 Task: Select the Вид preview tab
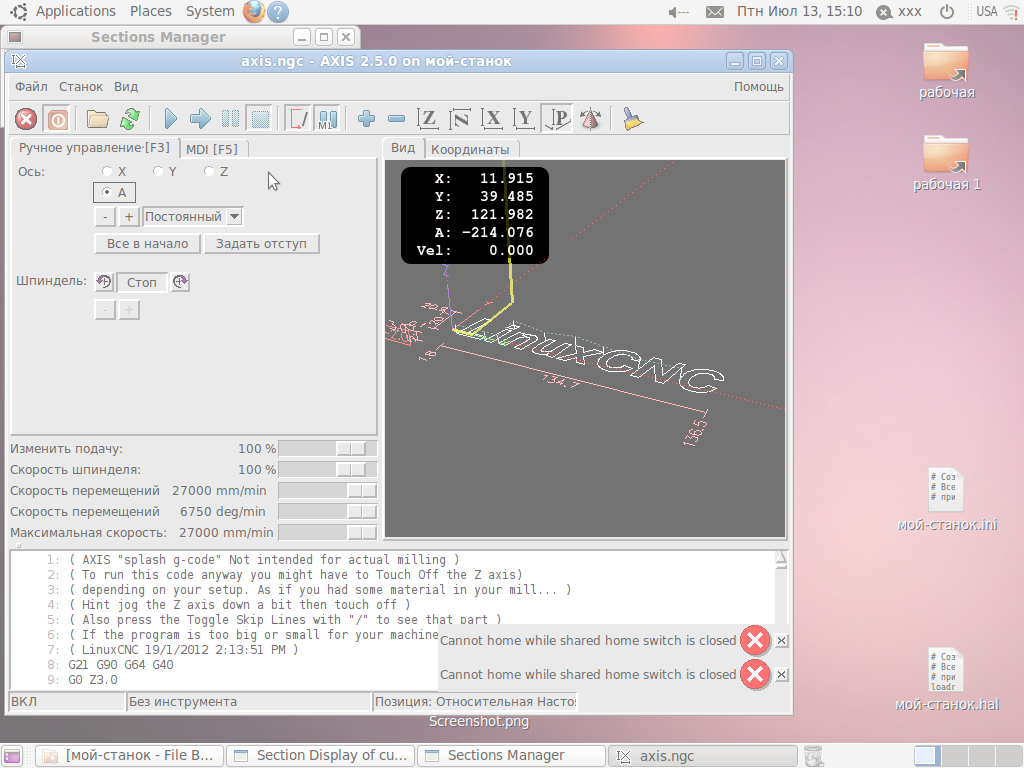pyautogui.click(x=403, y=148)
